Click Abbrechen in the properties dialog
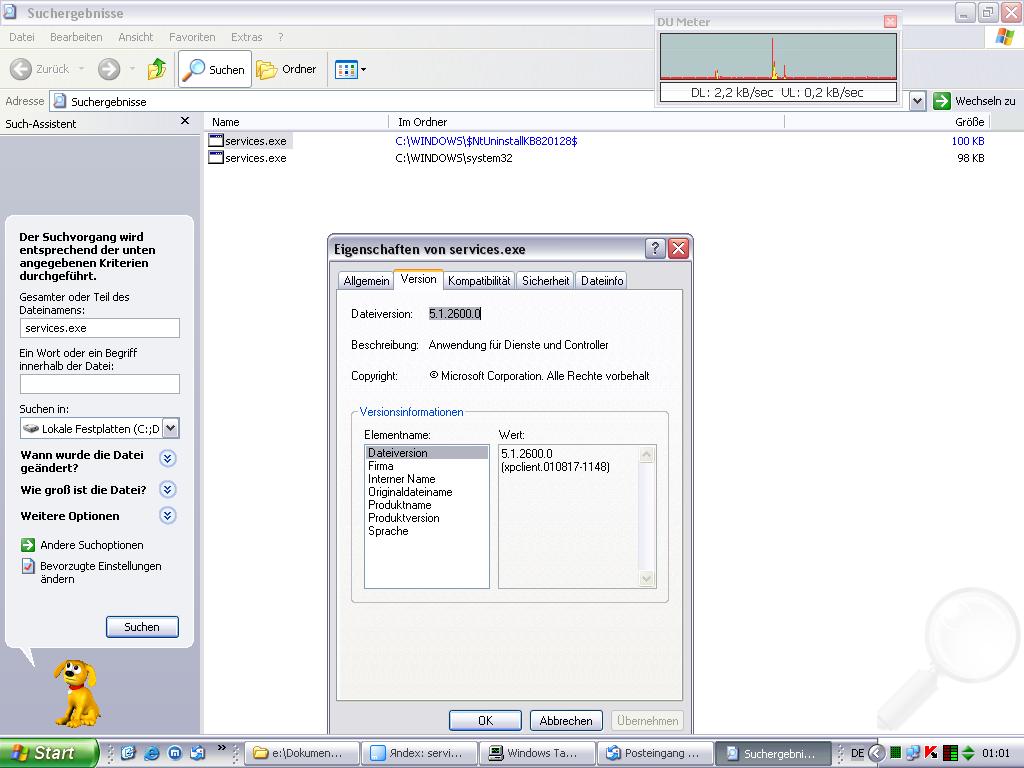This screenshot has height=768, width=1024. [x=566, y=720]
